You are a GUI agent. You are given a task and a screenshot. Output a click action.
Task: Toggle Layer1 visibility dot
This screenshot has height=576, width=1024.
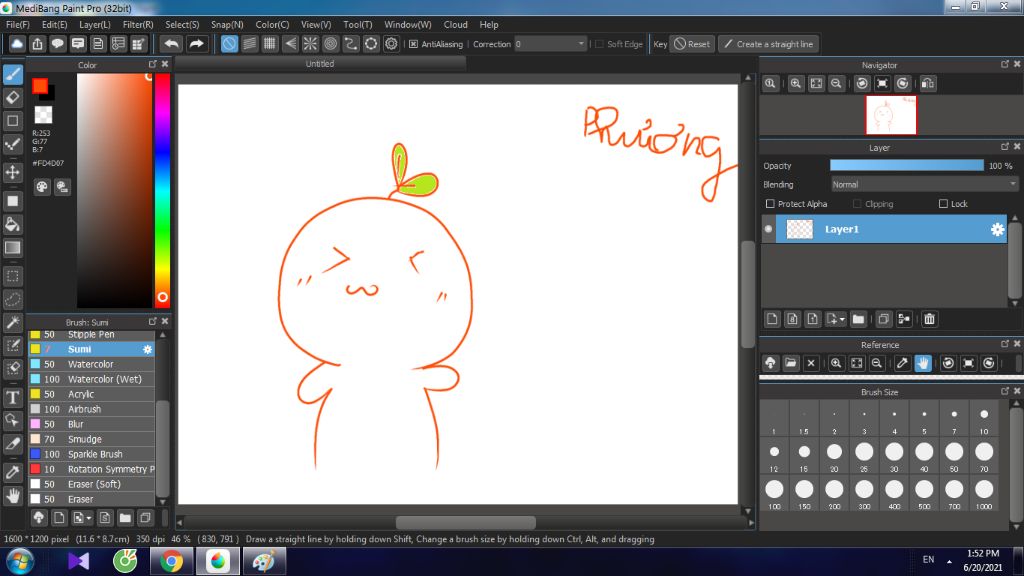[x=769, y=229]
